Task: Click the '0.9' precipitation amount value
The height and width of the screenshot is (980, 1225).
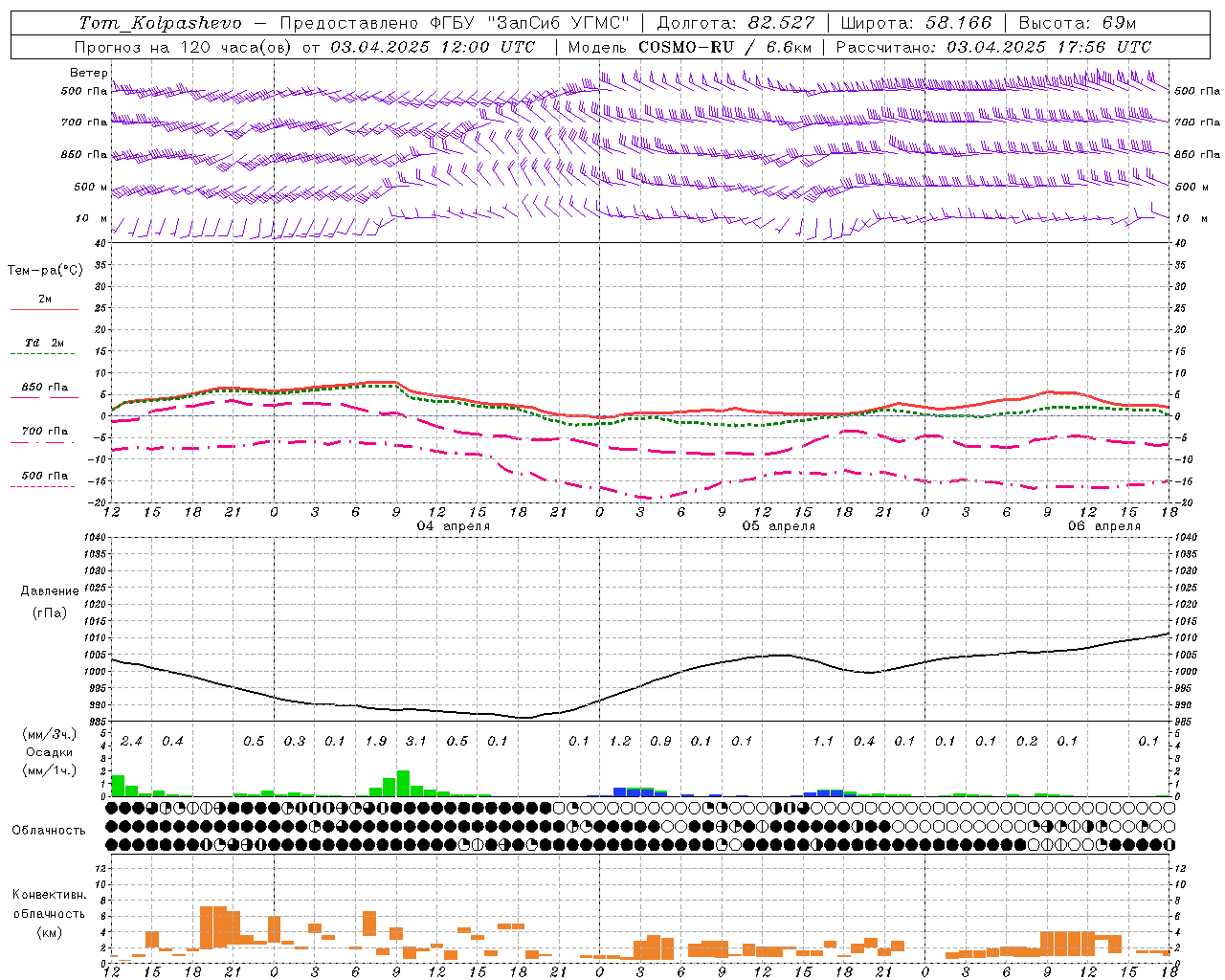Action: (x=660, y=742)
